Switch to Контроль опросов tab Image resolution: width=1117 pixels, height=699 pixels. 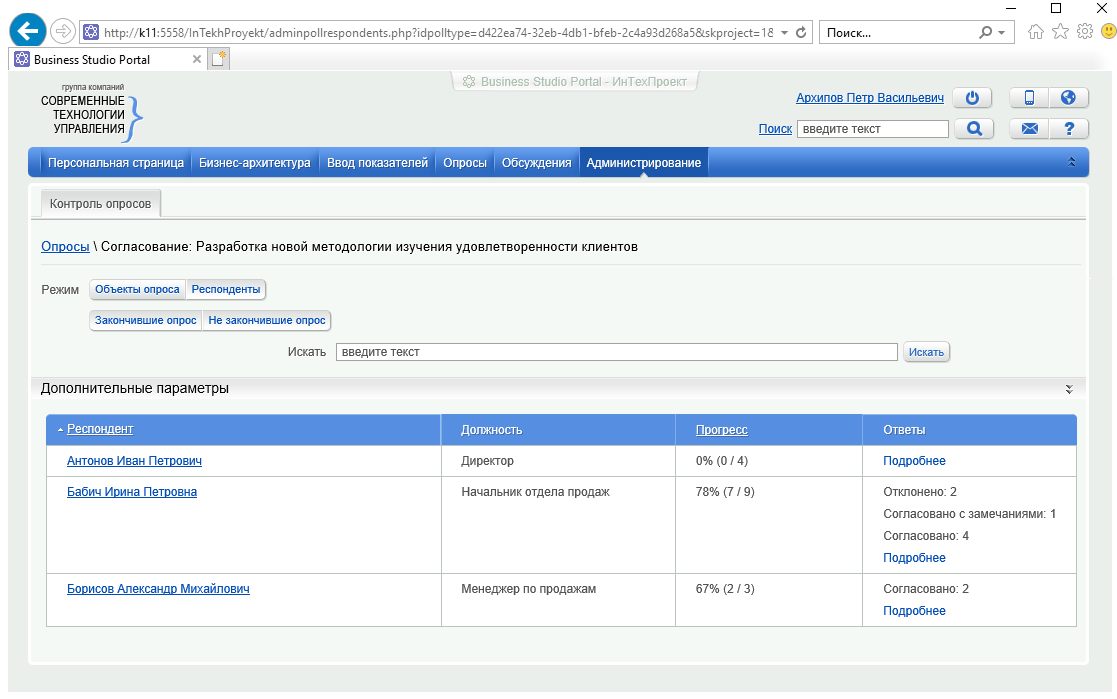coord(100,204)
